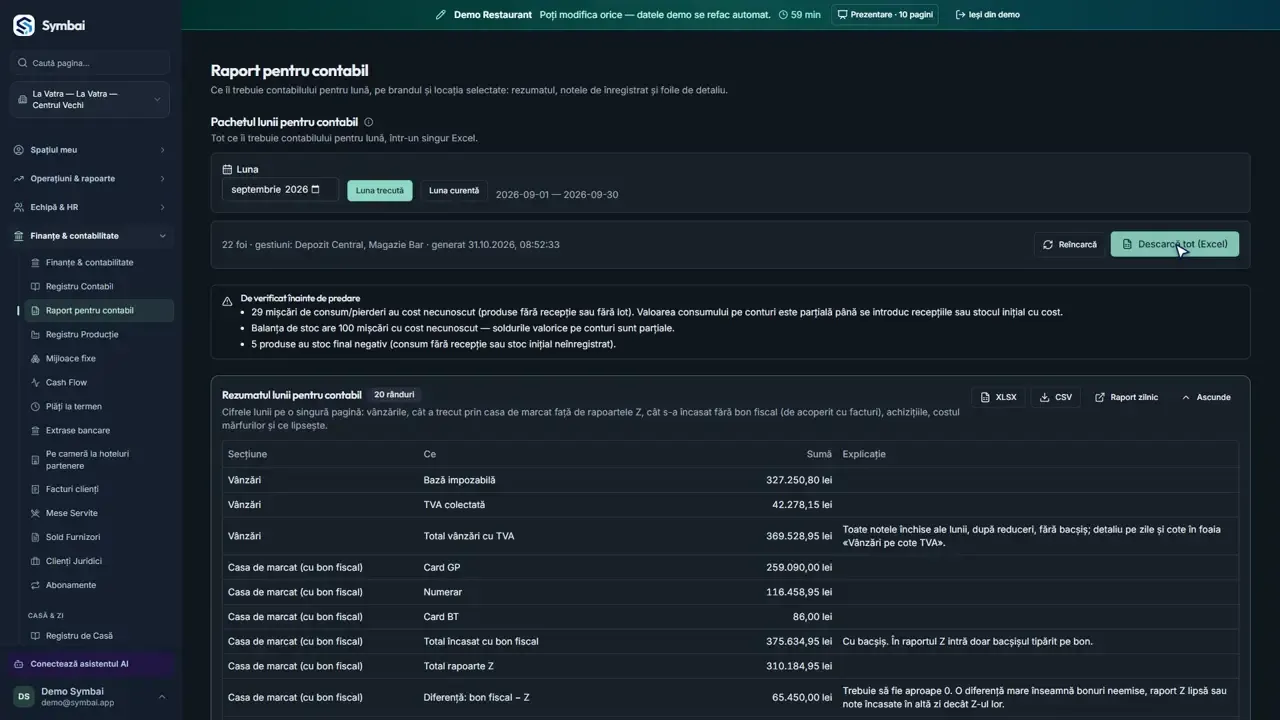Click Reîncarcă refresh button
Image resolution: width=1280 pixels, height=720 pixels.
pos(1069,244)
